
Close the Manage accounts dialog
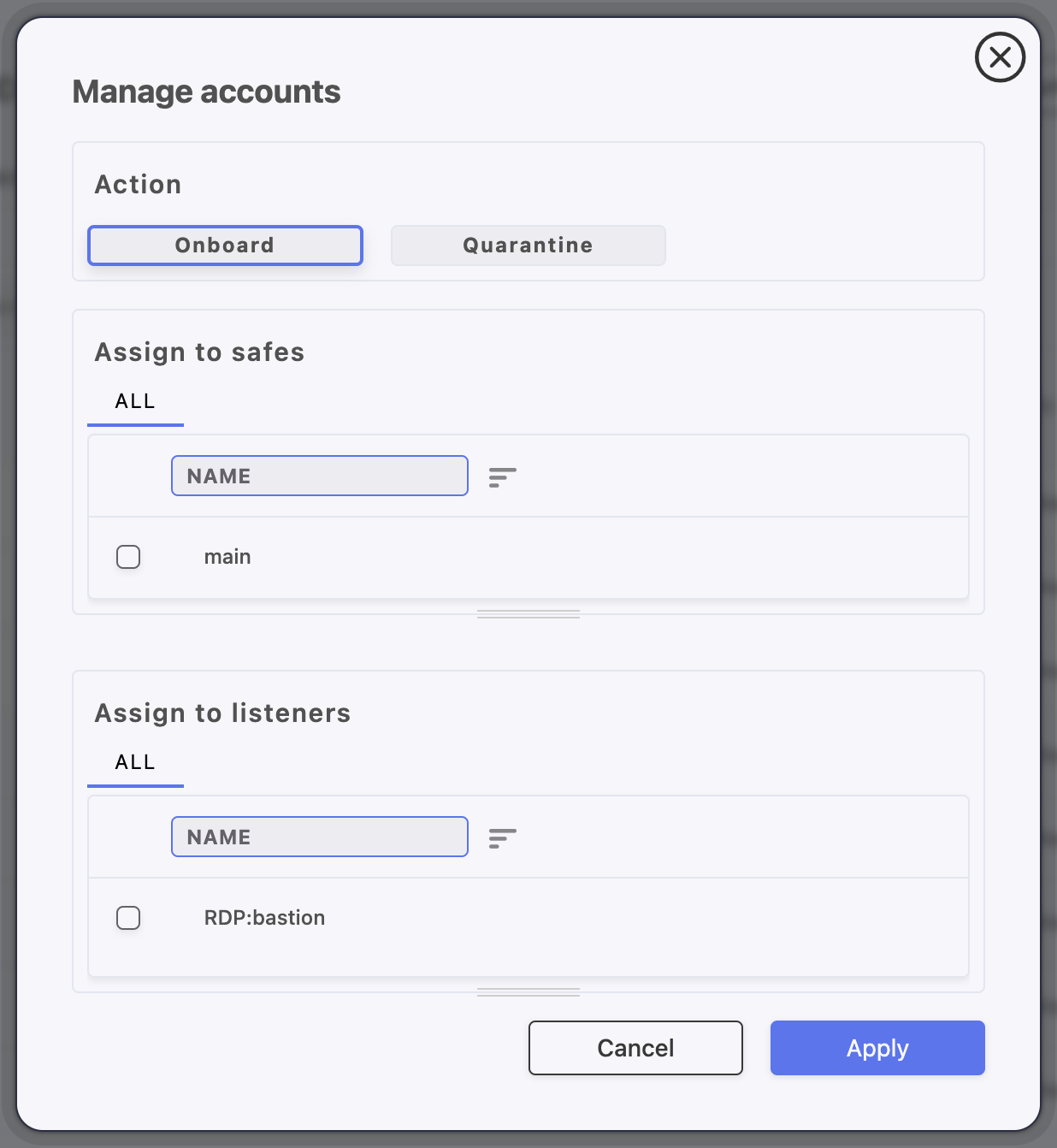(x=1000, y=57)
